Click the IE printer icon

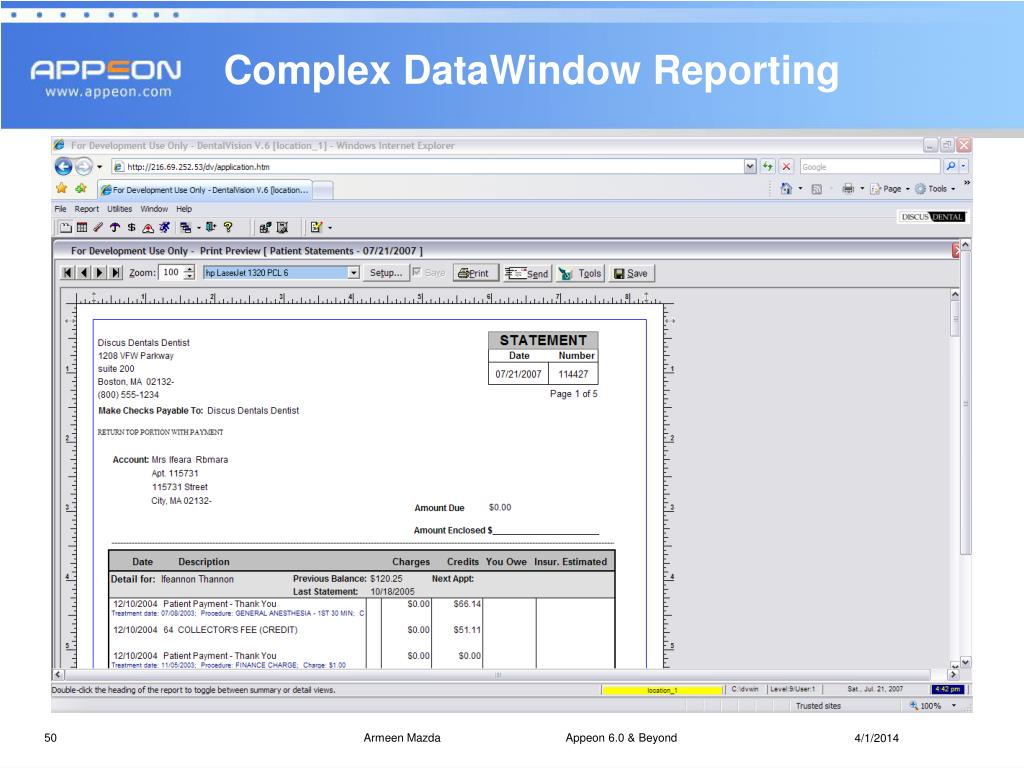[x=848, y=189]
